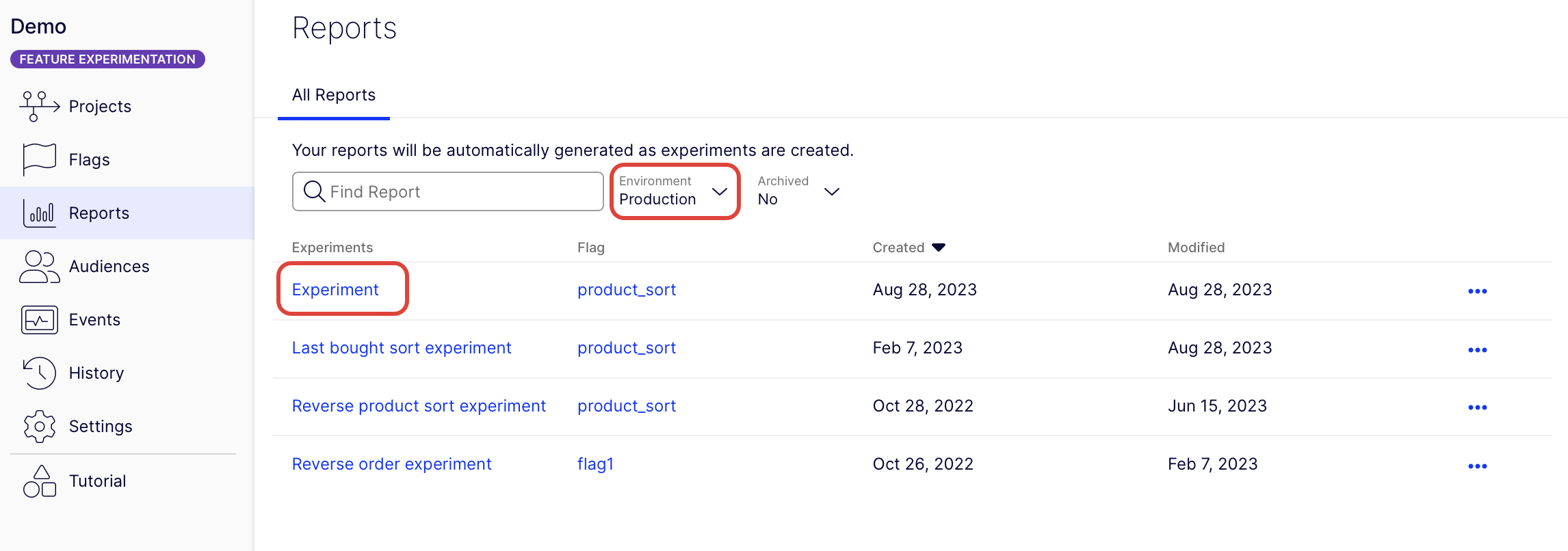Screen dimensions: 1568x551
Task: Open the History clock icon
Action: pos(40,373)
